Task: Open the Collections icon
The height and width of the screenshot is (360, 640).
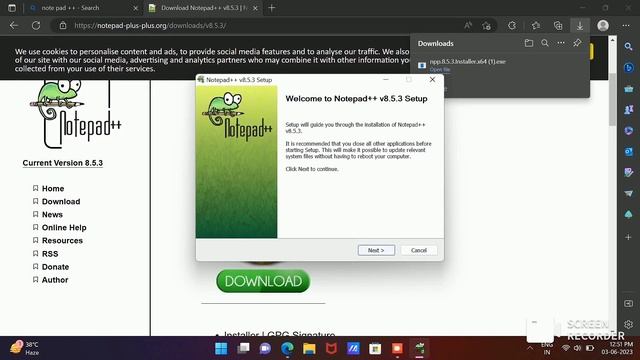Action: pyautogui.click(x=558, y=25)
